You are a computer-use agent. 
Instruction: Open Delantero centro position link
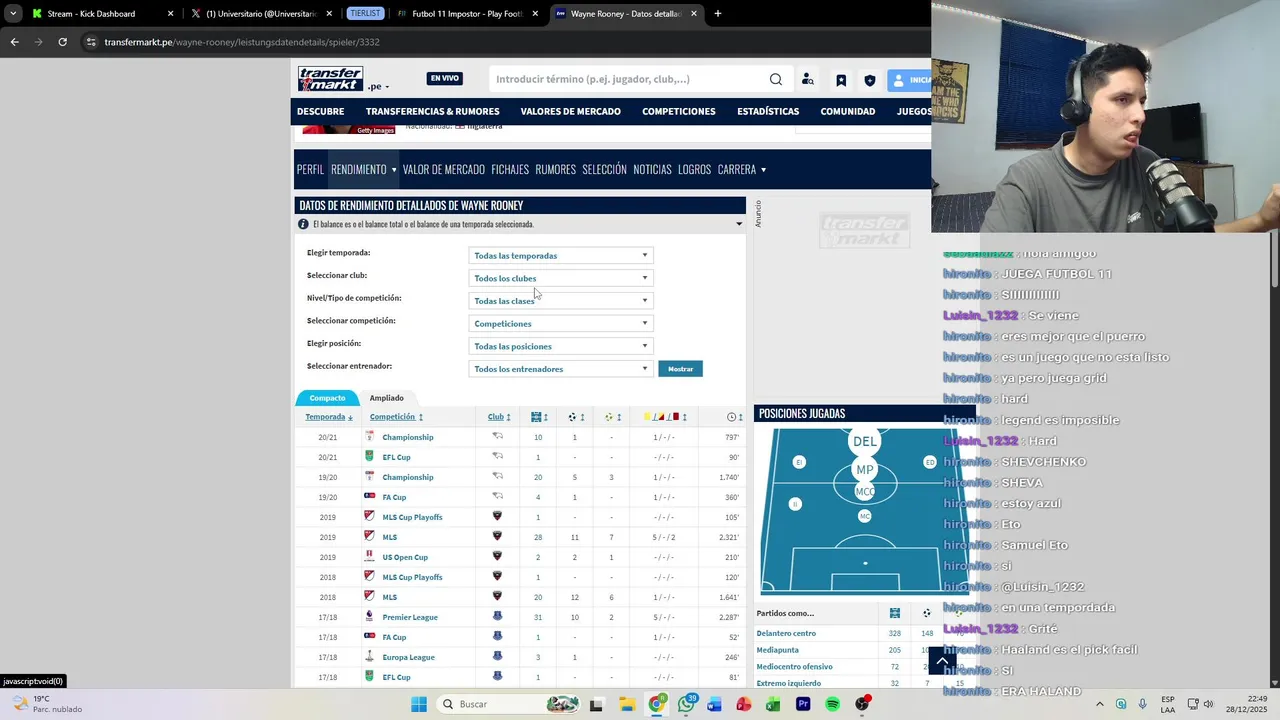coord(786,633)
